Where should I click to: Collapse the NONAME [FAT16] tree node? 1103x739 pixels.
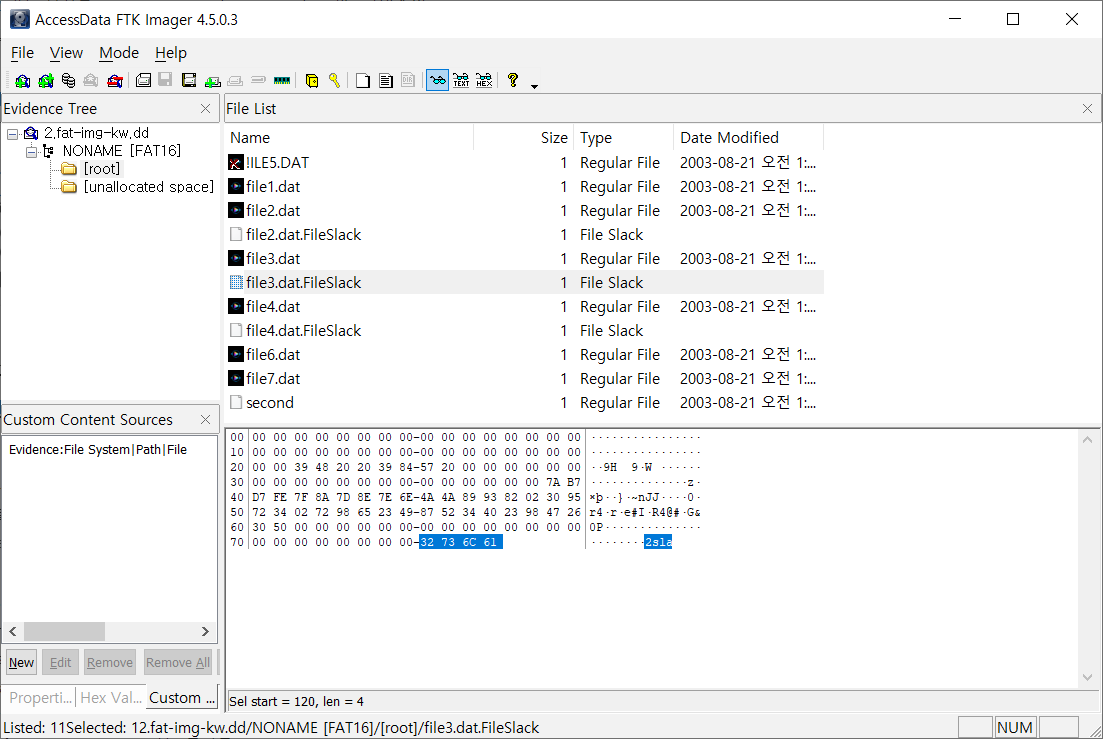(x=31, y=151)
